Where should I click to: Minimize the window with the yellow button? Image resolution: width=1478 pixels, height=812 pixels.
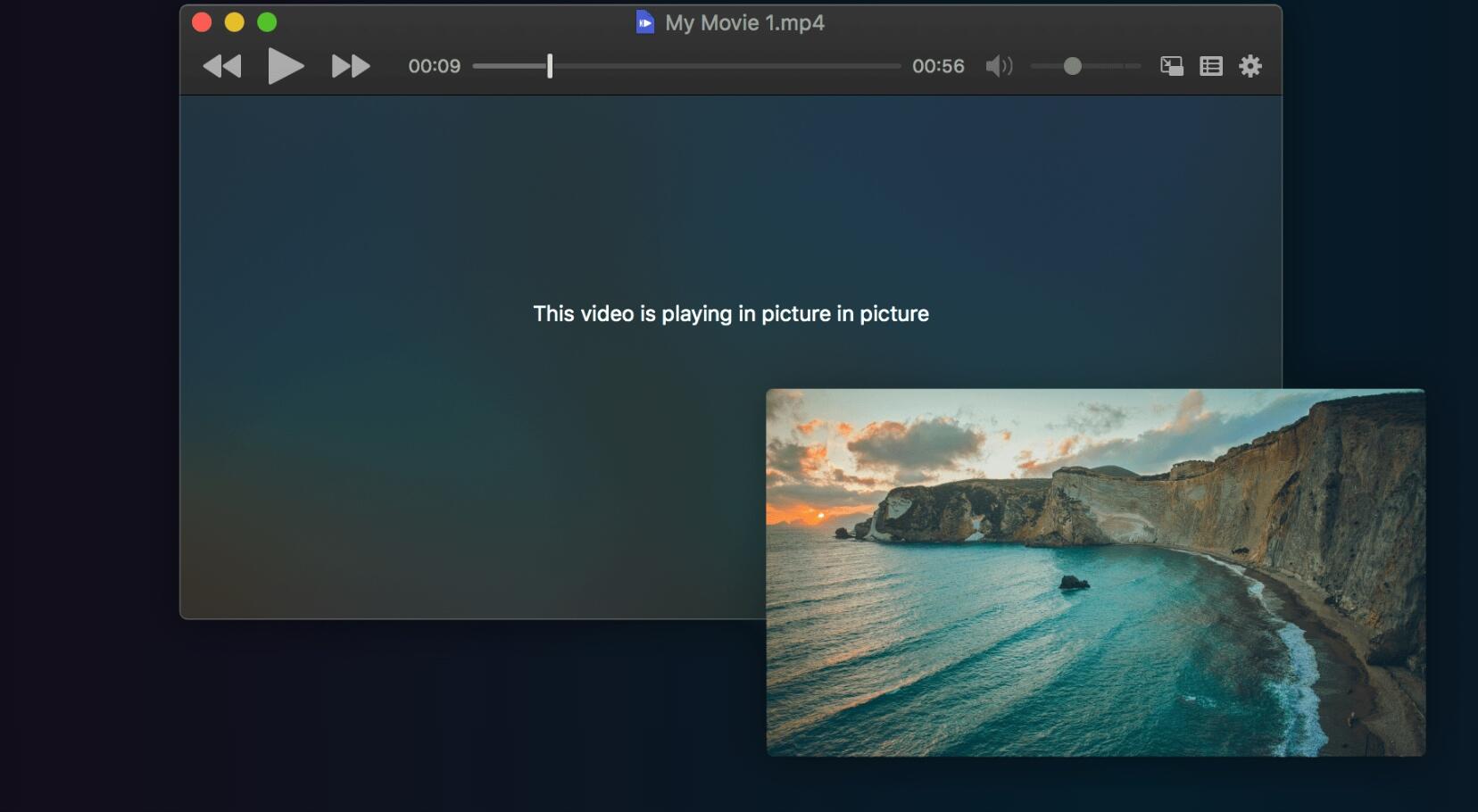[235, 22]
